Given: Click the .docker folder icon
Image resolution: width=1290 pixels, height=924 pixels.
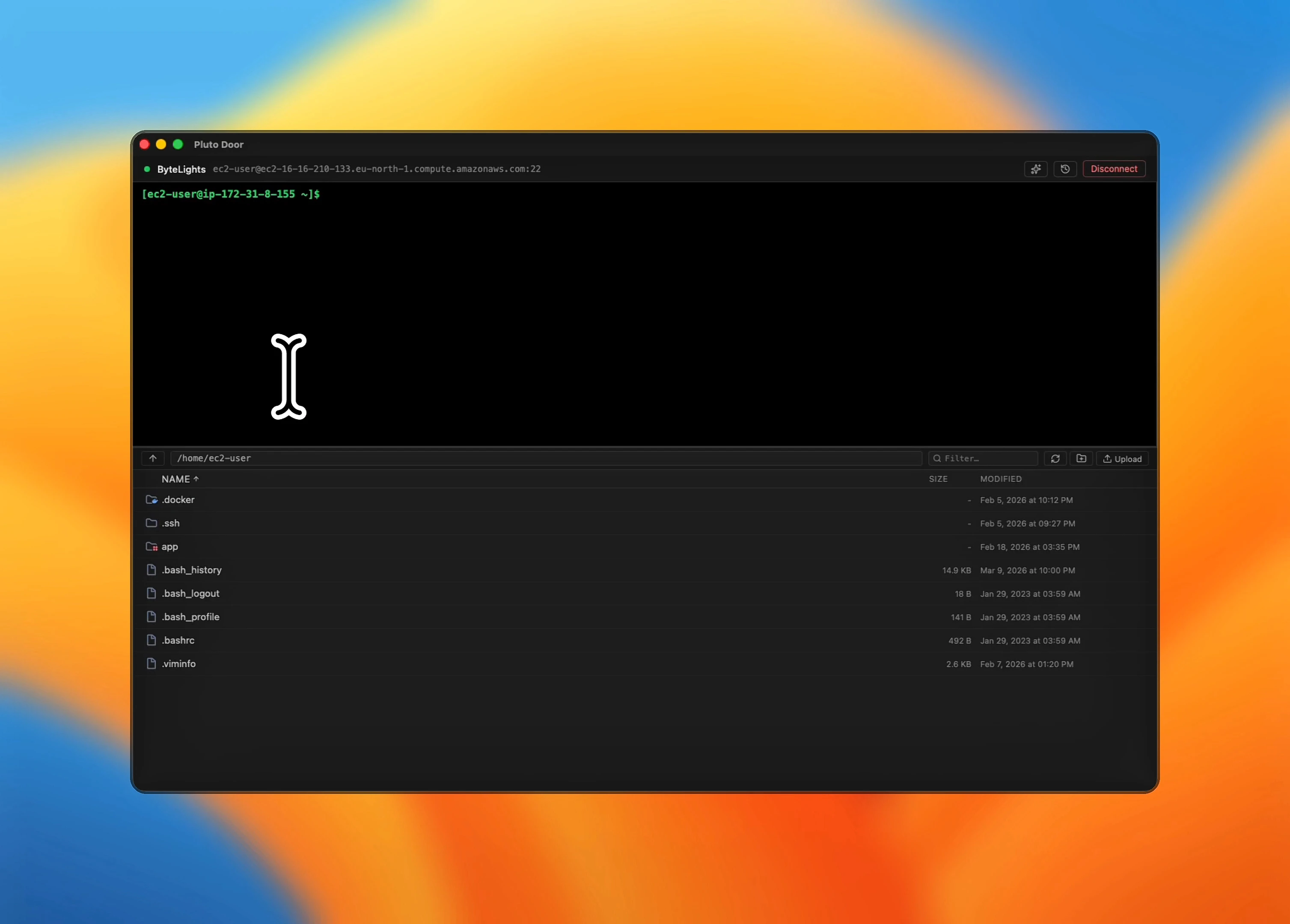Looking at the screenshot, I should 151,500.
